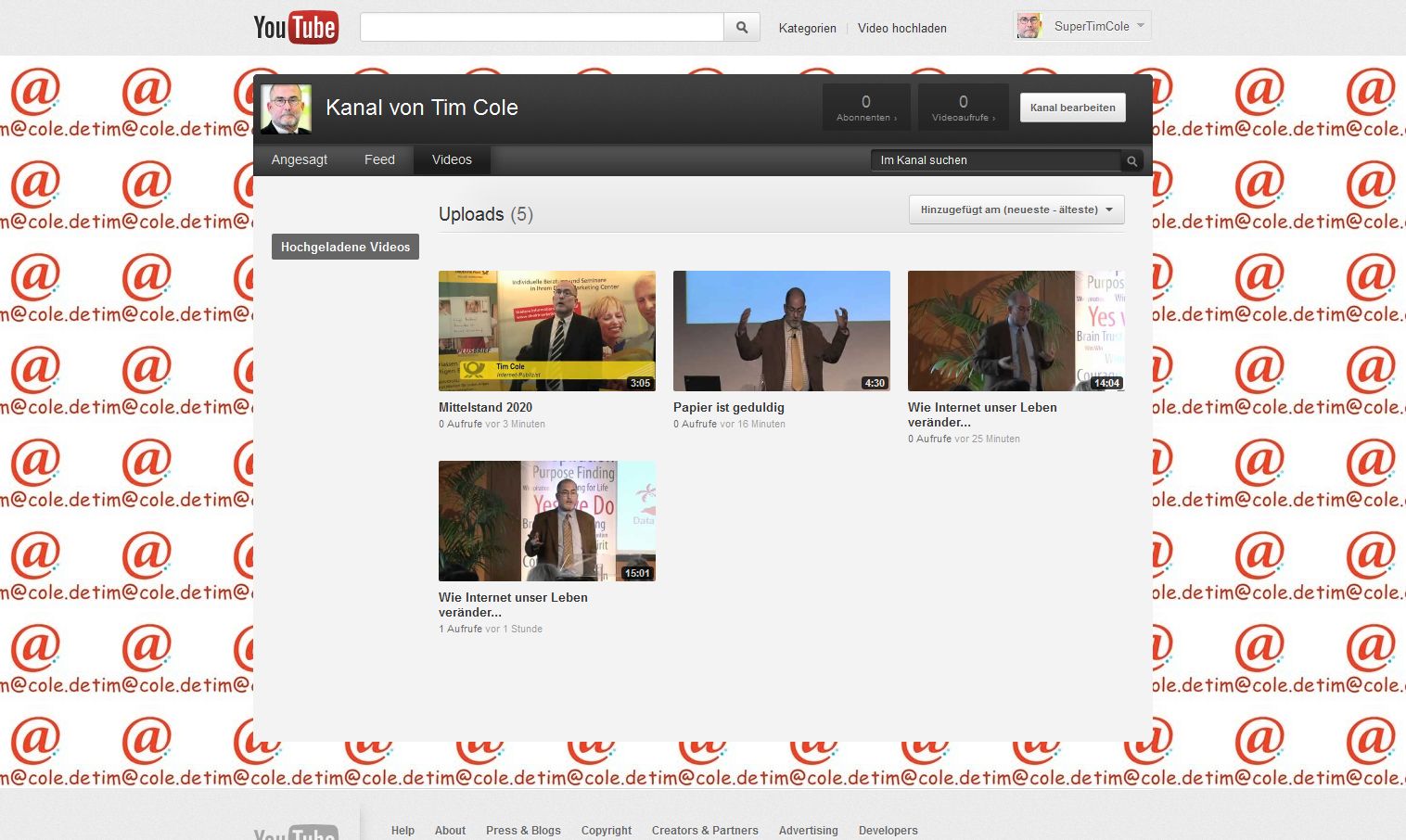Open the Kategorien link
The image size is (1406, 840).
807,28
